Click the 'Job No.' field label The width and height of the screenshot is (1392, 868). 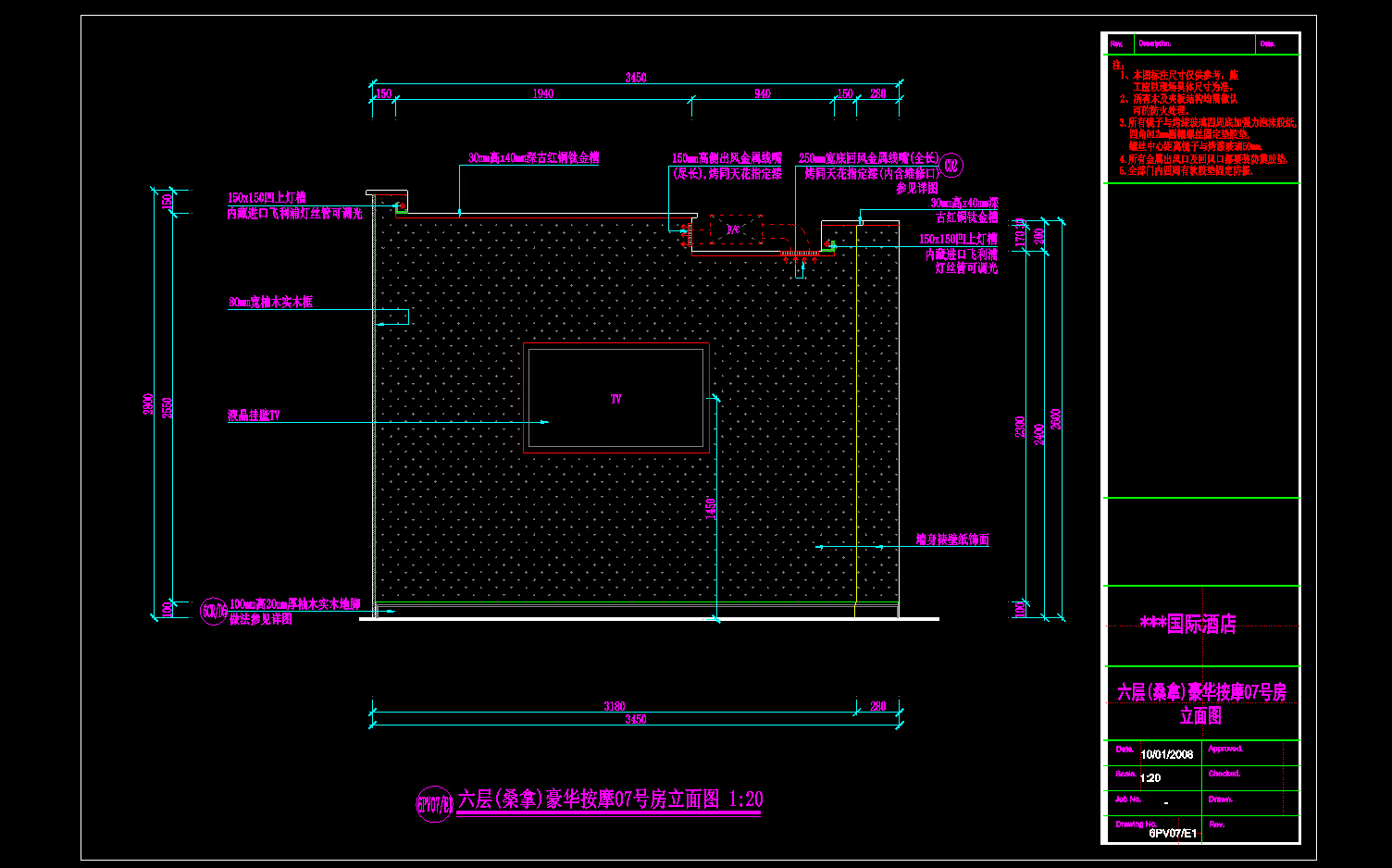1128,799
